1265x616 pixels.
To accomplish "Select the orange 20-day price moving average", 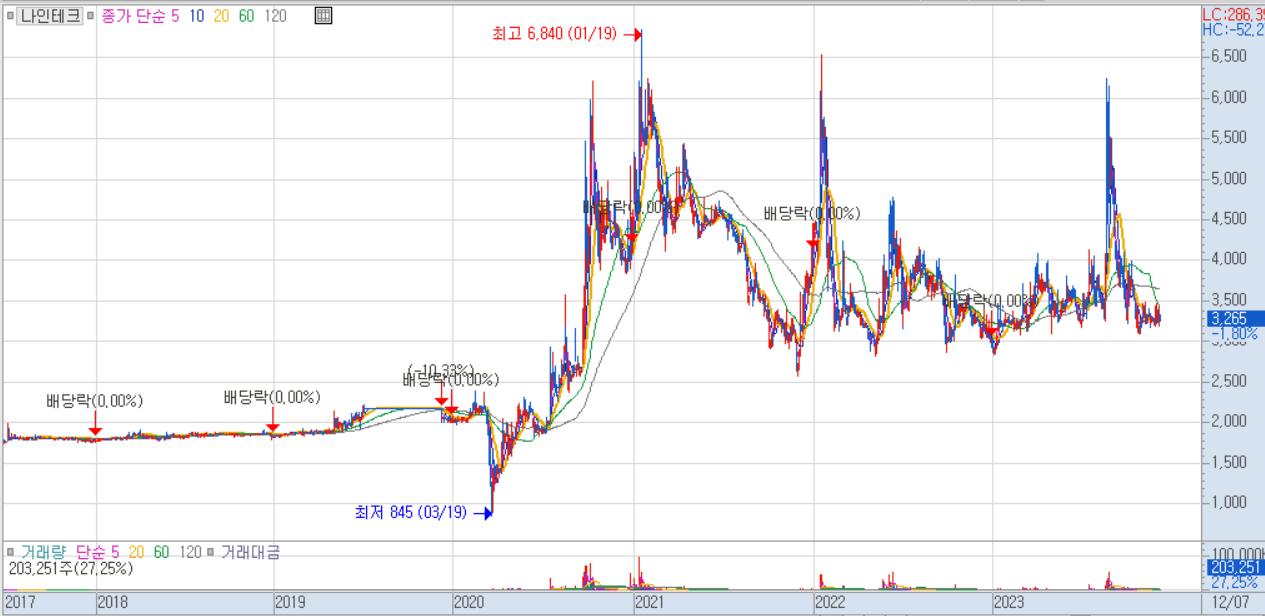I will (220, 16).
